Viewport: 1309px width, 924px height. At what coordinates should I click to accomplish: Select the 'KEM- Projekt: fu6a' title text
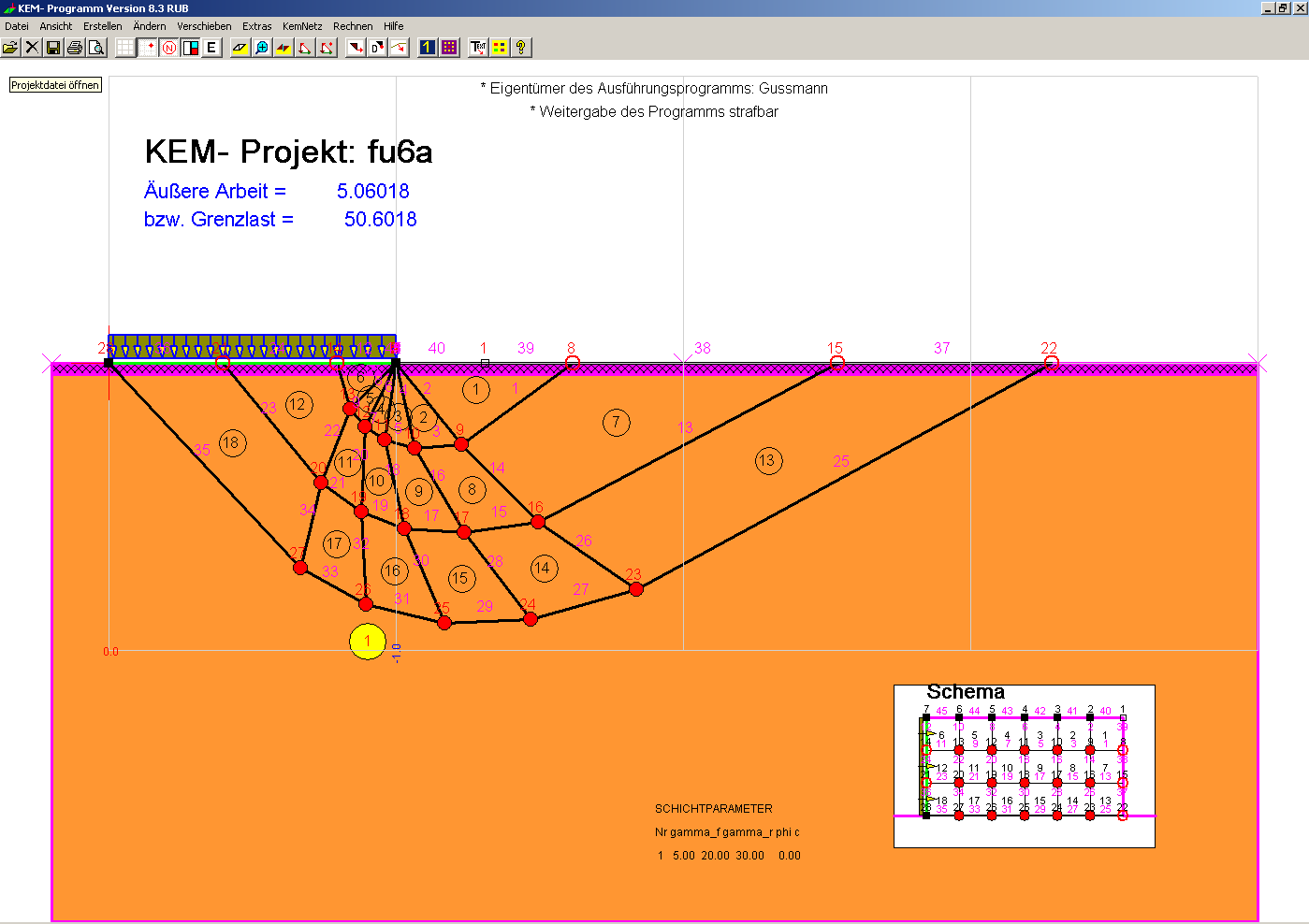tap(288, 152)
